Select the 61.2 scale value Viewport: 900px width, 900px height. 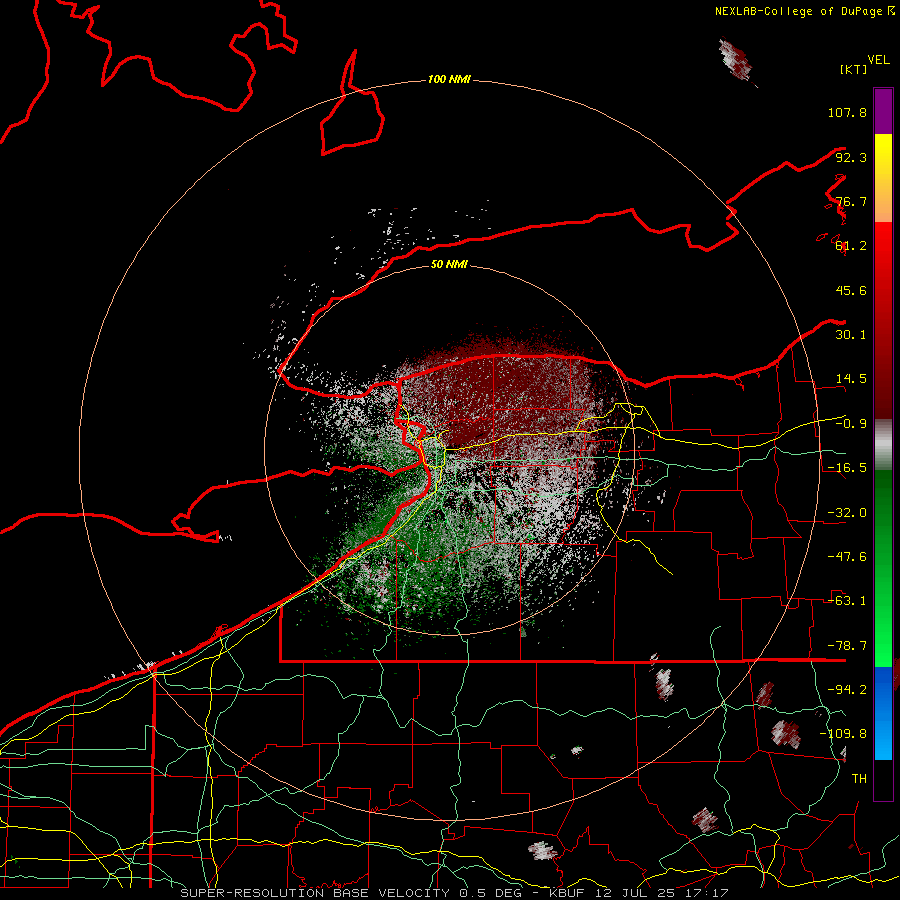pos(851,246)
